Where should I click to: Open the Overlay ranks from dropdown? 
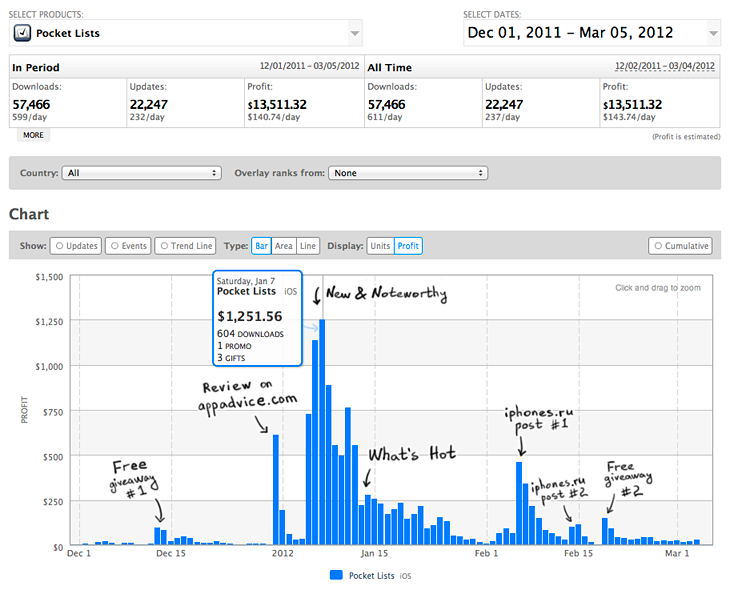tap(408, 173)
